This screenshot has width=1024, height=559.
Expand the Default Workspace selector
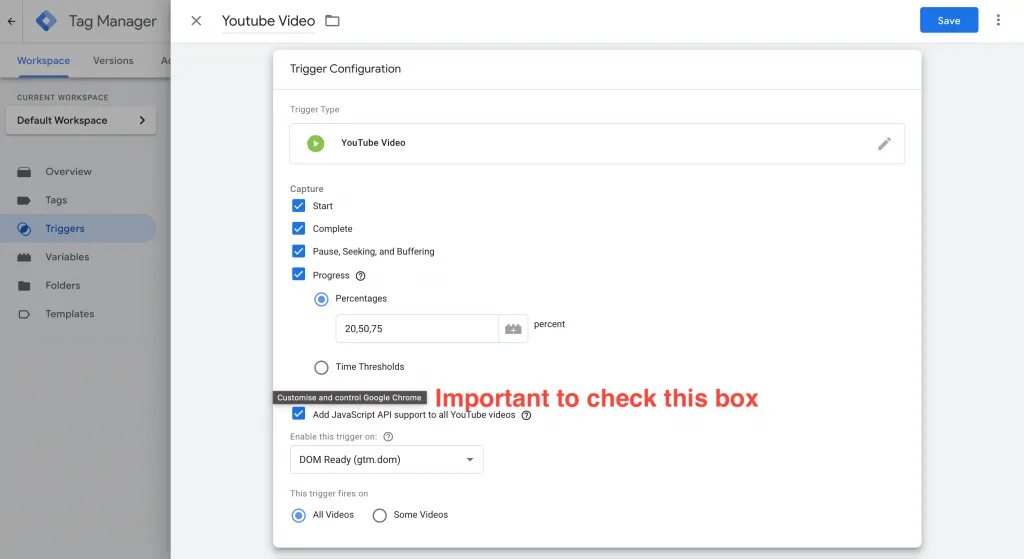coord(81,120)
